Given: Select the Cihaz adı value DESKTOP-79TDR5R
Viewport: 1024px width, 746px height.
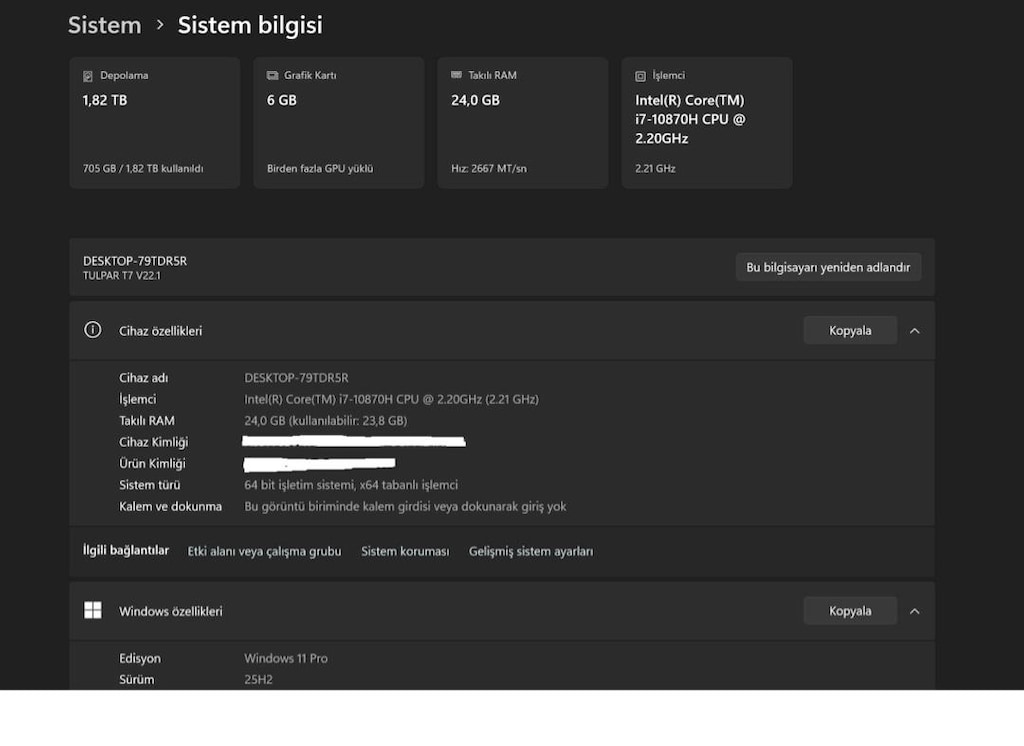Looking at the screenshot, I should (x=296, y=378).
